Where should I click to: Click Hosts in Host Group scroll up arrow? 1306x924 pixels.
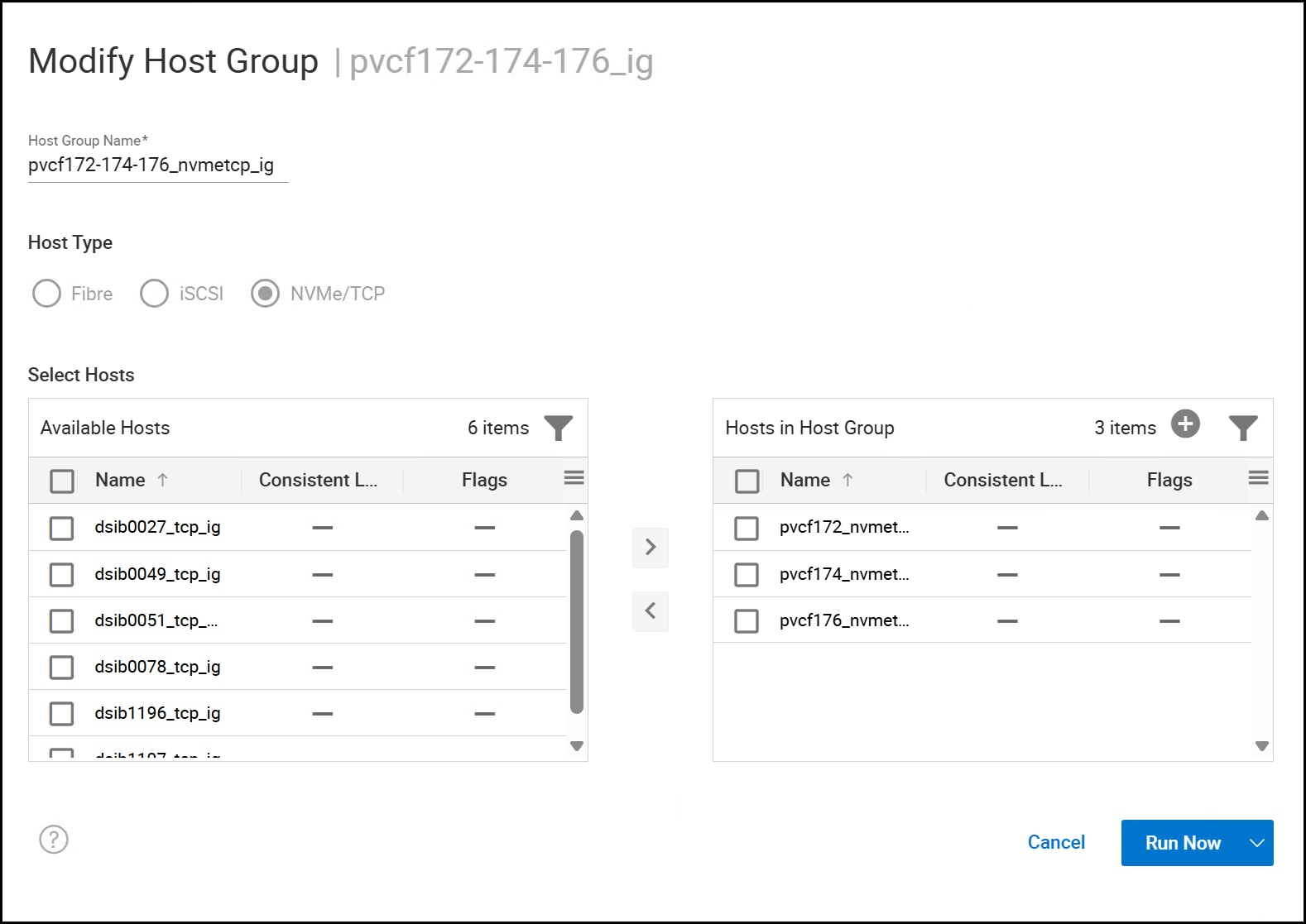(1262, 515)
